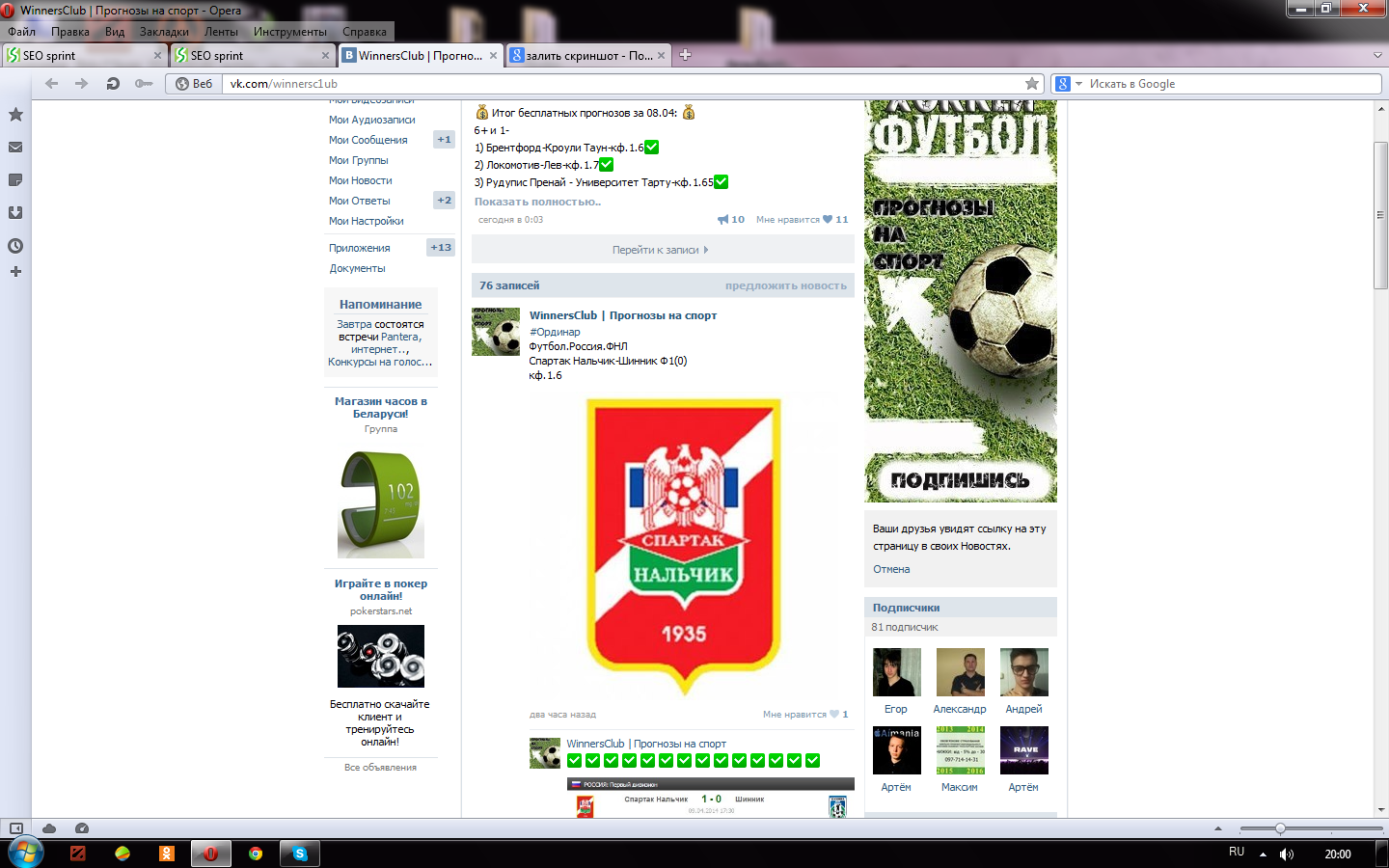This screenshot has height=868, width=1389.
Task: Open subscriber Егор's avatar
Action: tap(897, 672)
